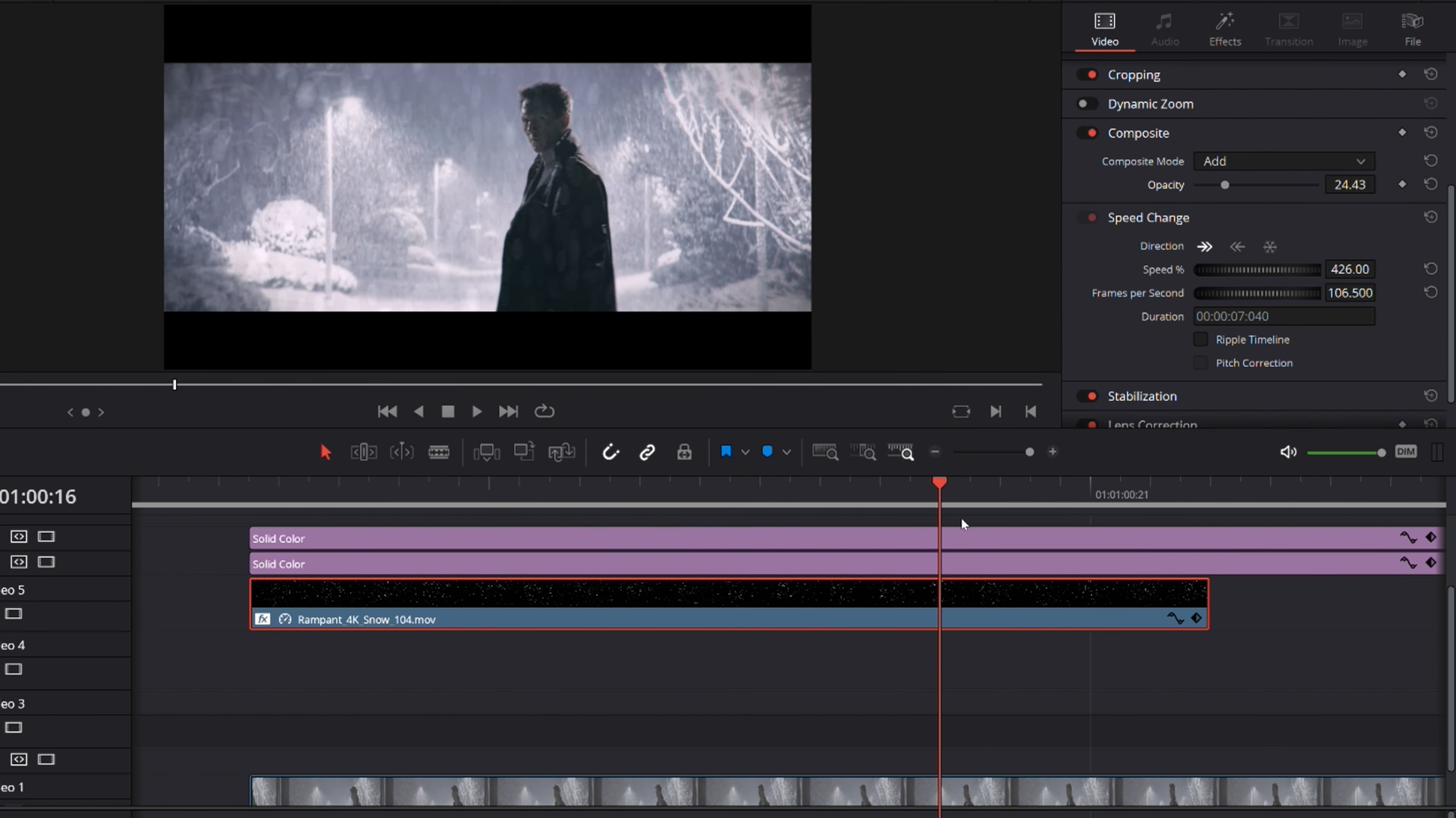1456x818 pixels.
Task: Toggle Dynamic Zoom enable switch
Action: pos(1087,104)
